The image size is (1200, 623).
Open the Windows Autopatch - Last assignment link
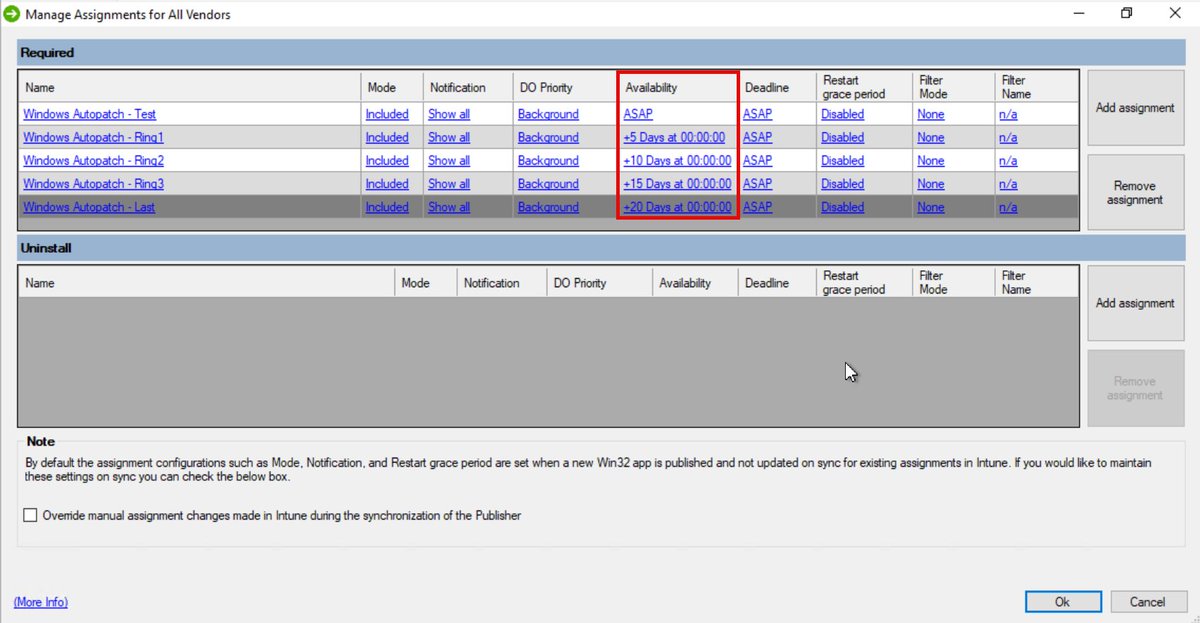(x=88, y=207)
